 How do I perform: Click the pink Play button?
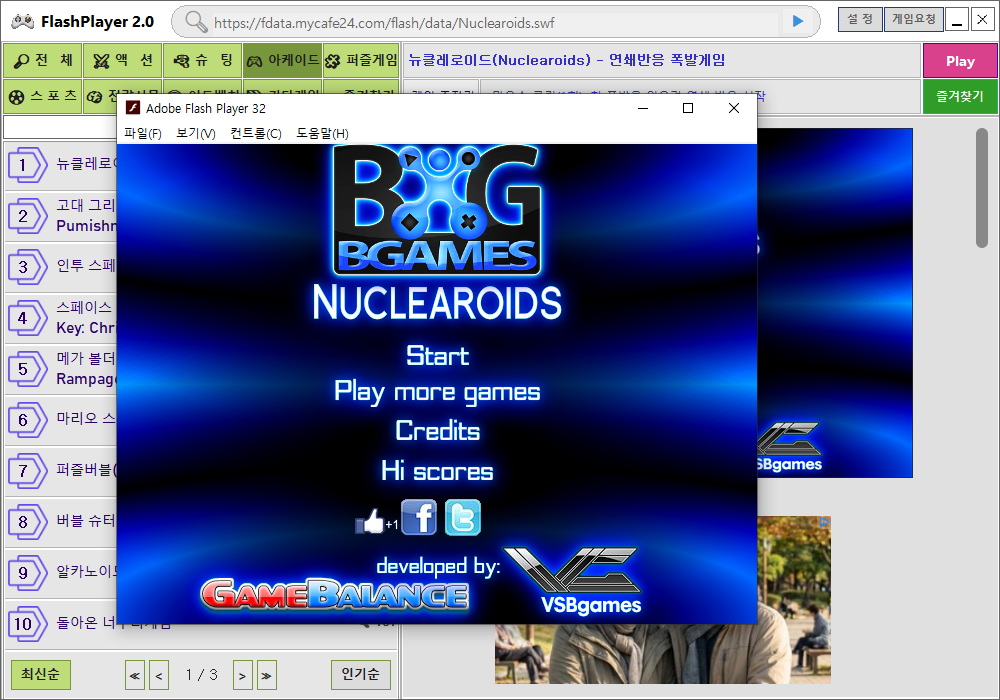click(960, 61)
